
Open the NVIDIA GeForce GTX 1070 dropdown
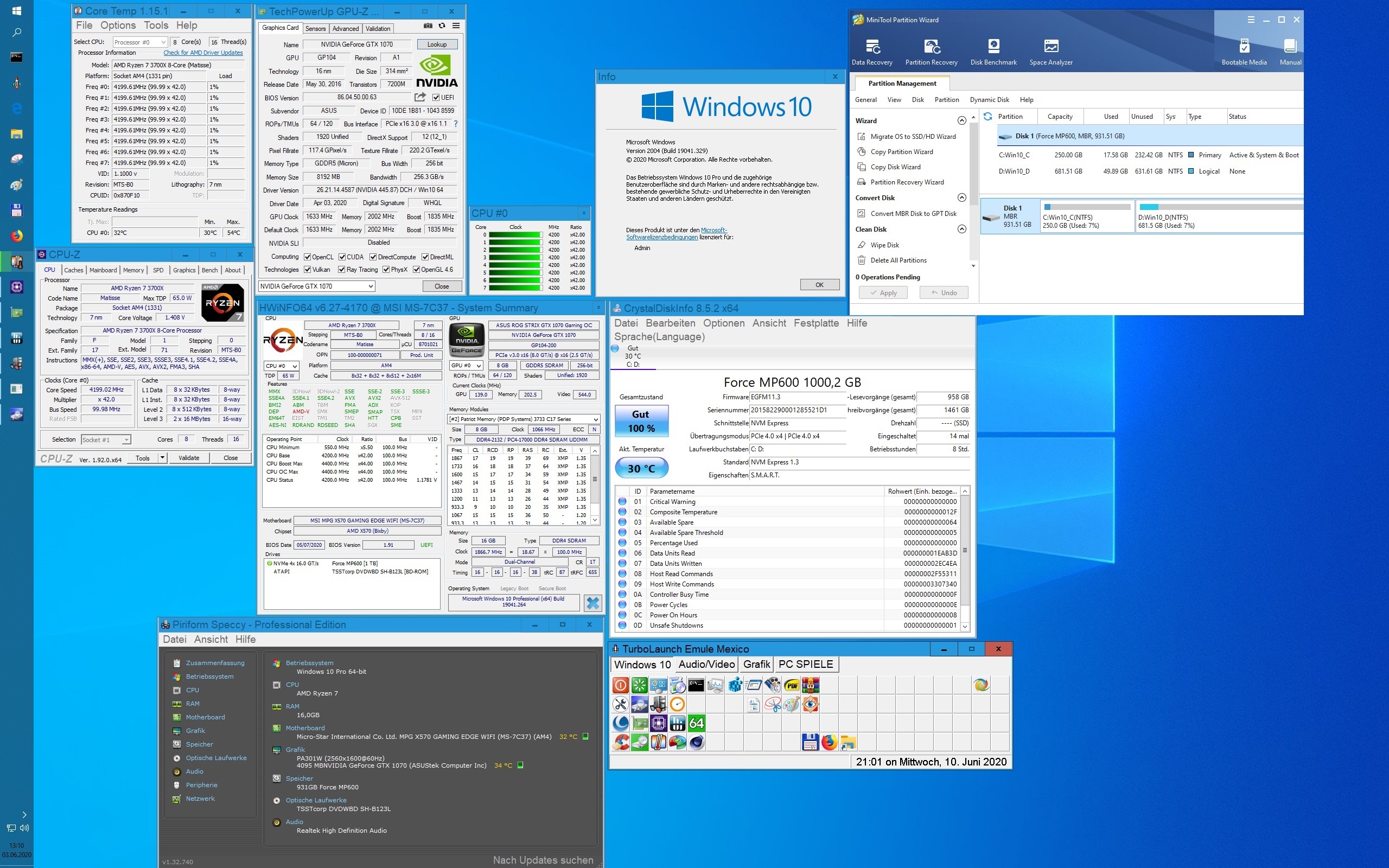tap(317, 286)
